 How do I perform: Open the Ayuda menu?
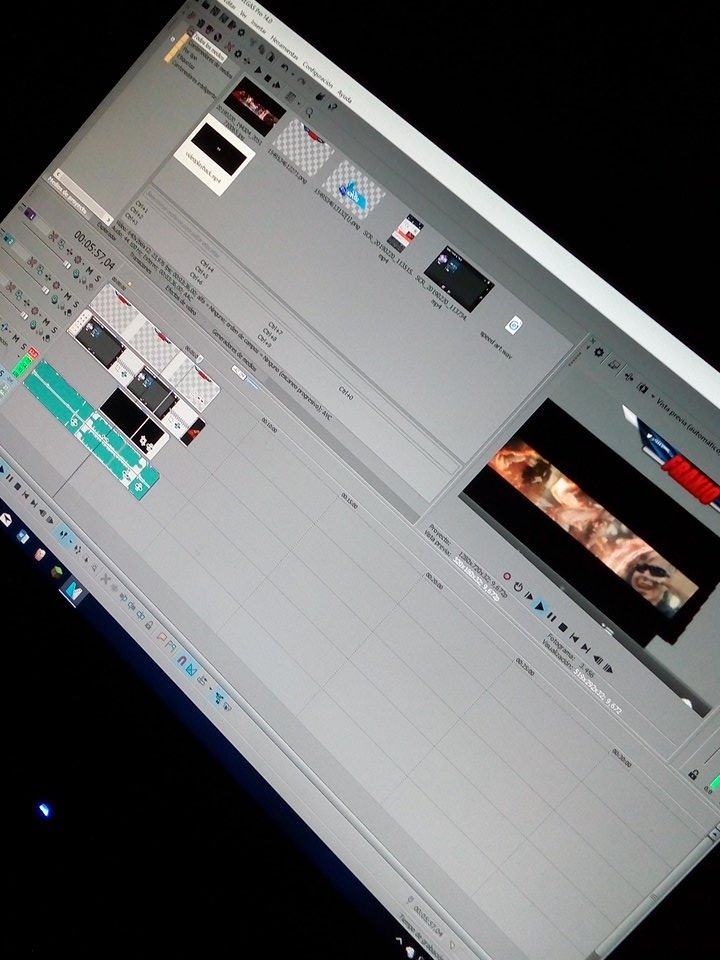point(345,96)
